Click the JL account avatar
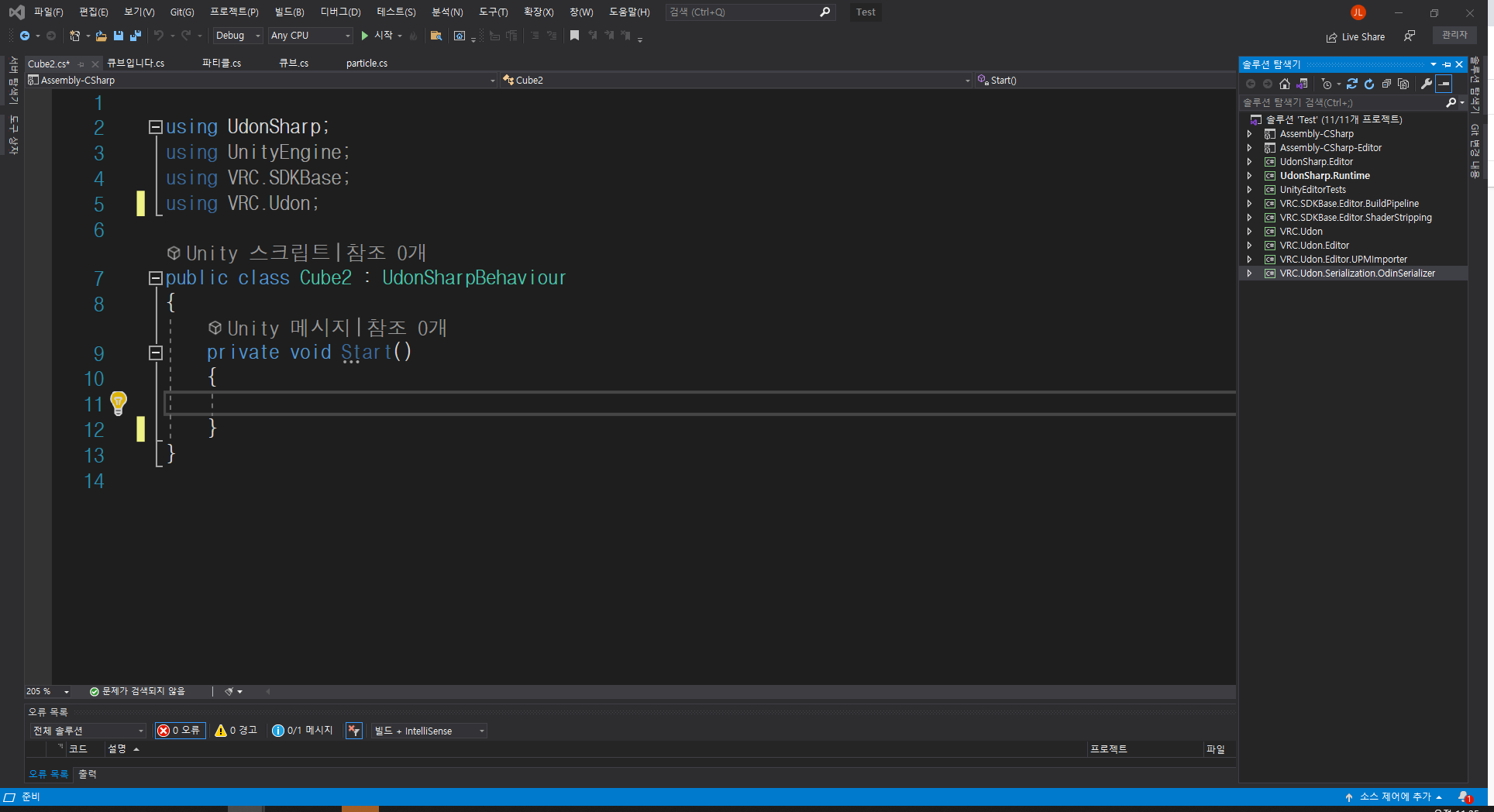Image resolution: width=1494 pixels, height=812 pixels. click(1358, 12)
